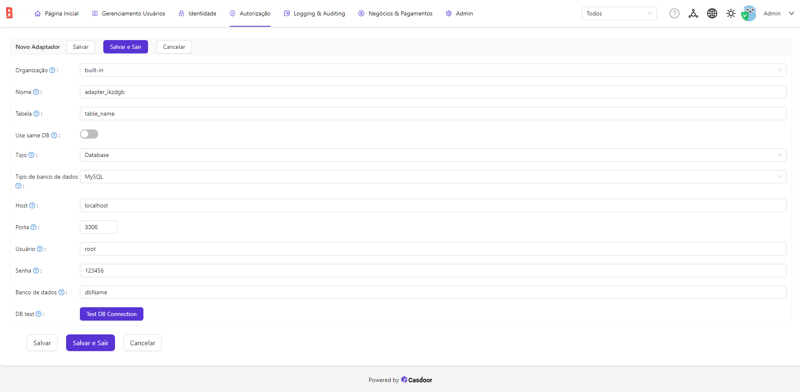
Task: Click the top Cancelar button
Action: [x=173, y=47]
